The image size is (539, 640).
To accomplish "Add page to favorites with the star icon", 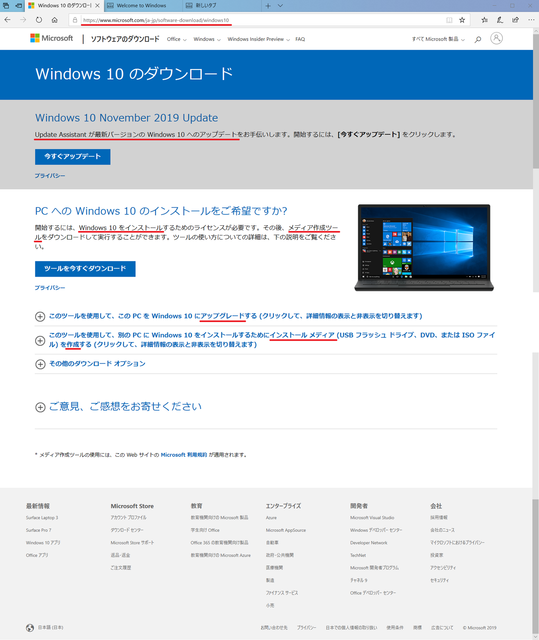I will click(x=462, y=20).
